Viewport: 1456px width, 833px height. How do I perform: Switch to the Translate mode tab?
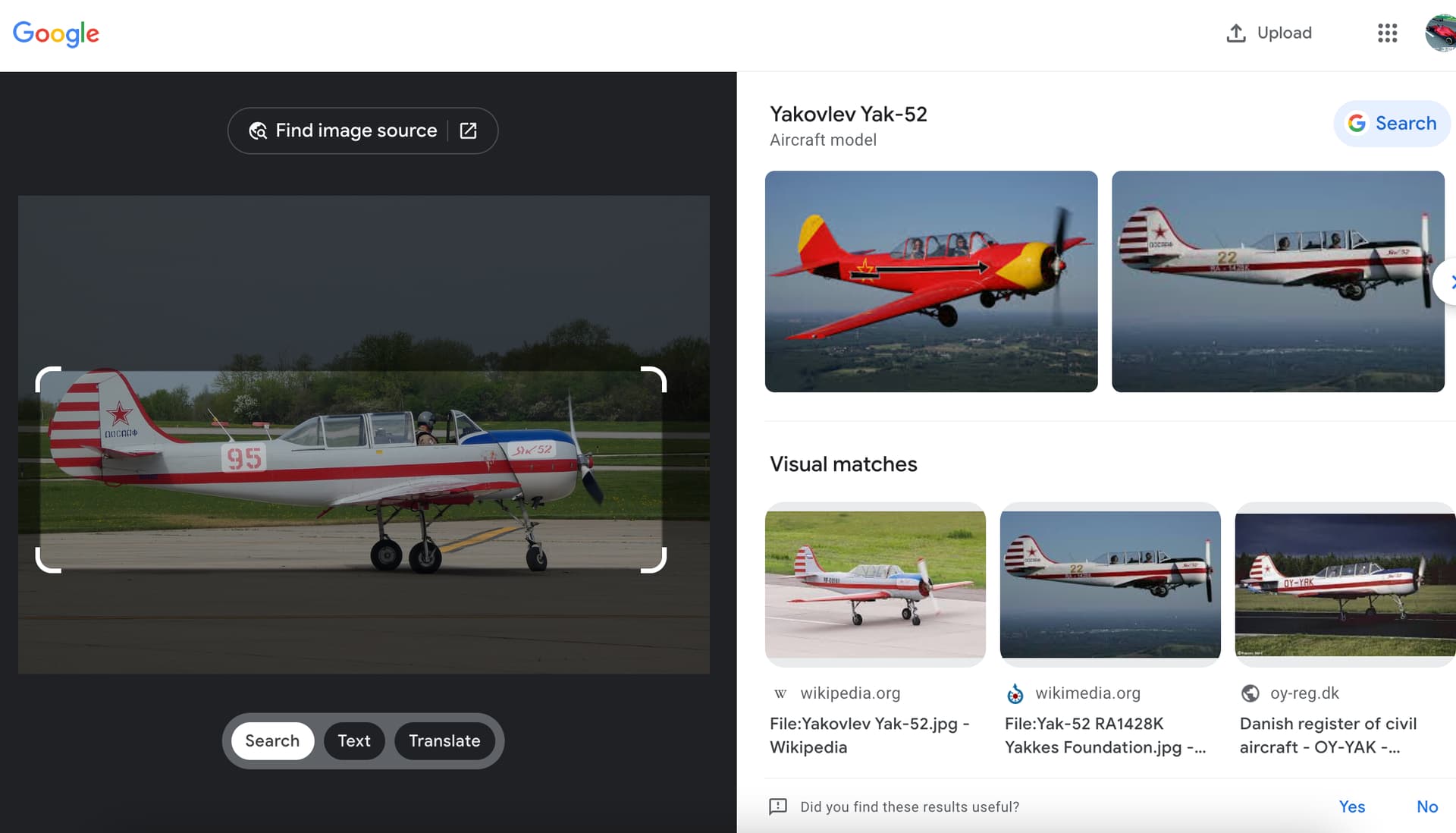[x=444, y=741]
